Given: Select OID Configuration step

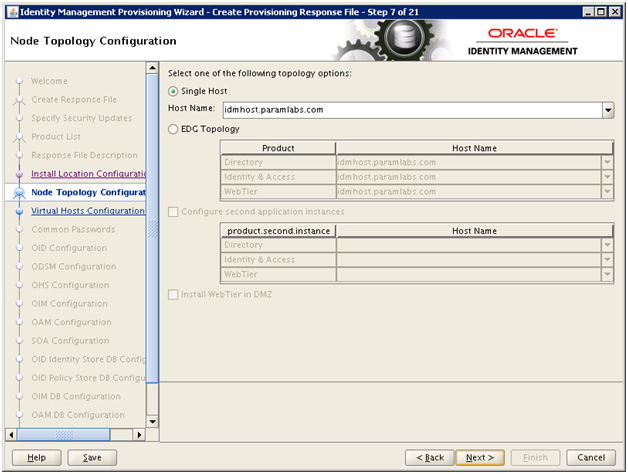Looking at the screenshot, I should point(69,248).
